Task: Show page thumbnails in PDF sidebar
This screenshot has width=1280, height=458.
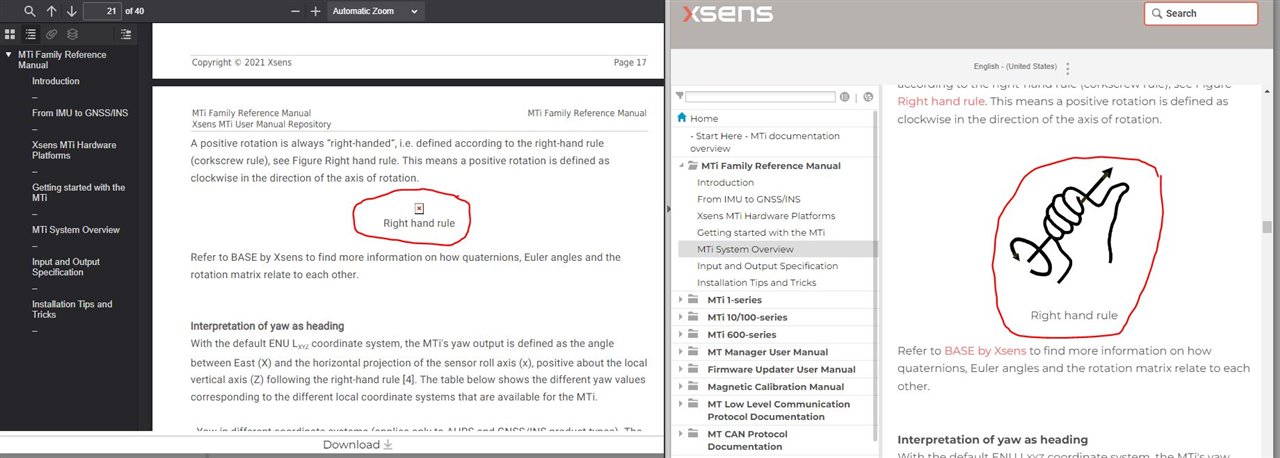Action: (10, 34)
